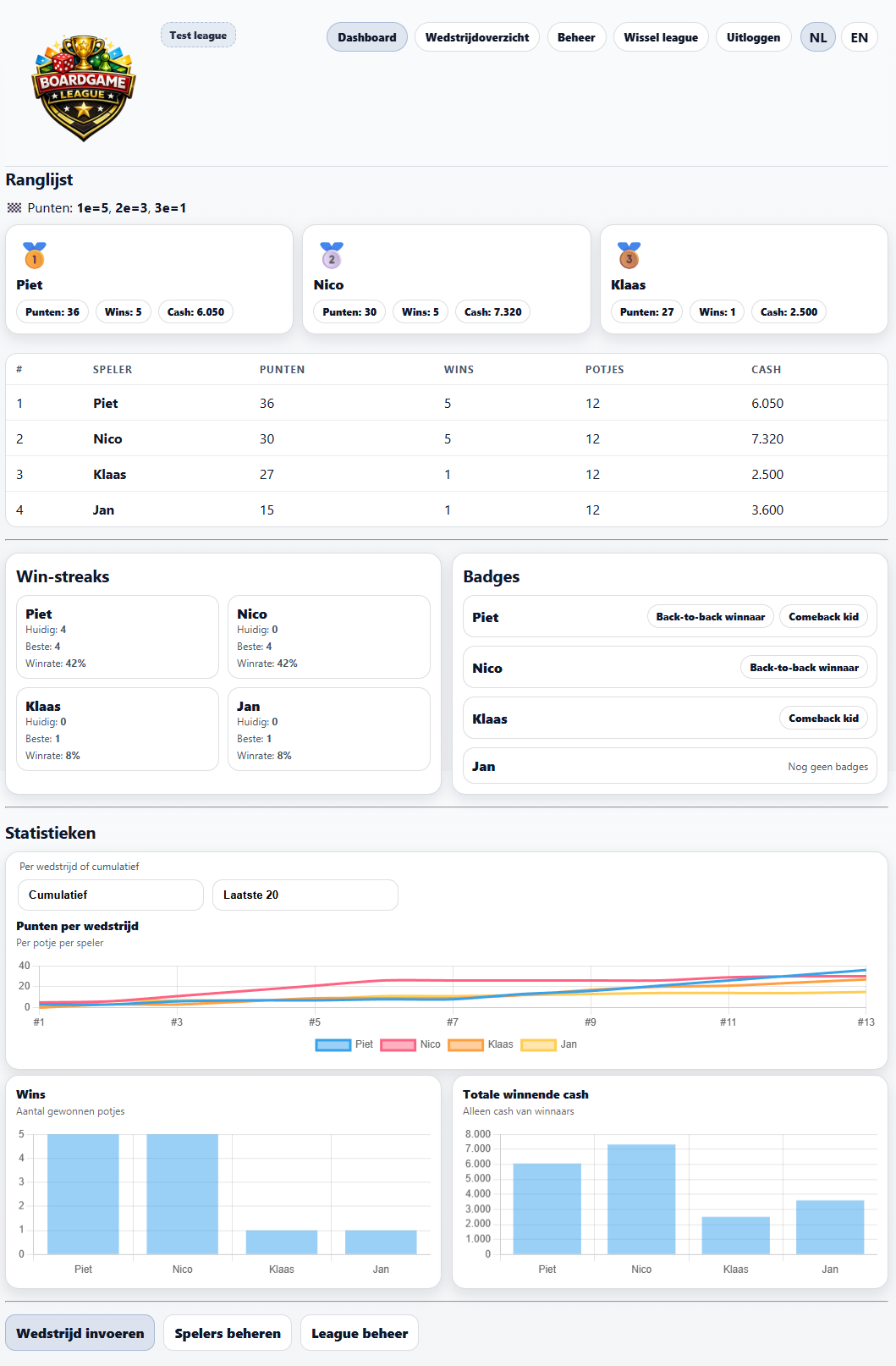This screenshot has width=896, height=1366.
Task: Go to the Beheer menu item
Action: (576, 37)
